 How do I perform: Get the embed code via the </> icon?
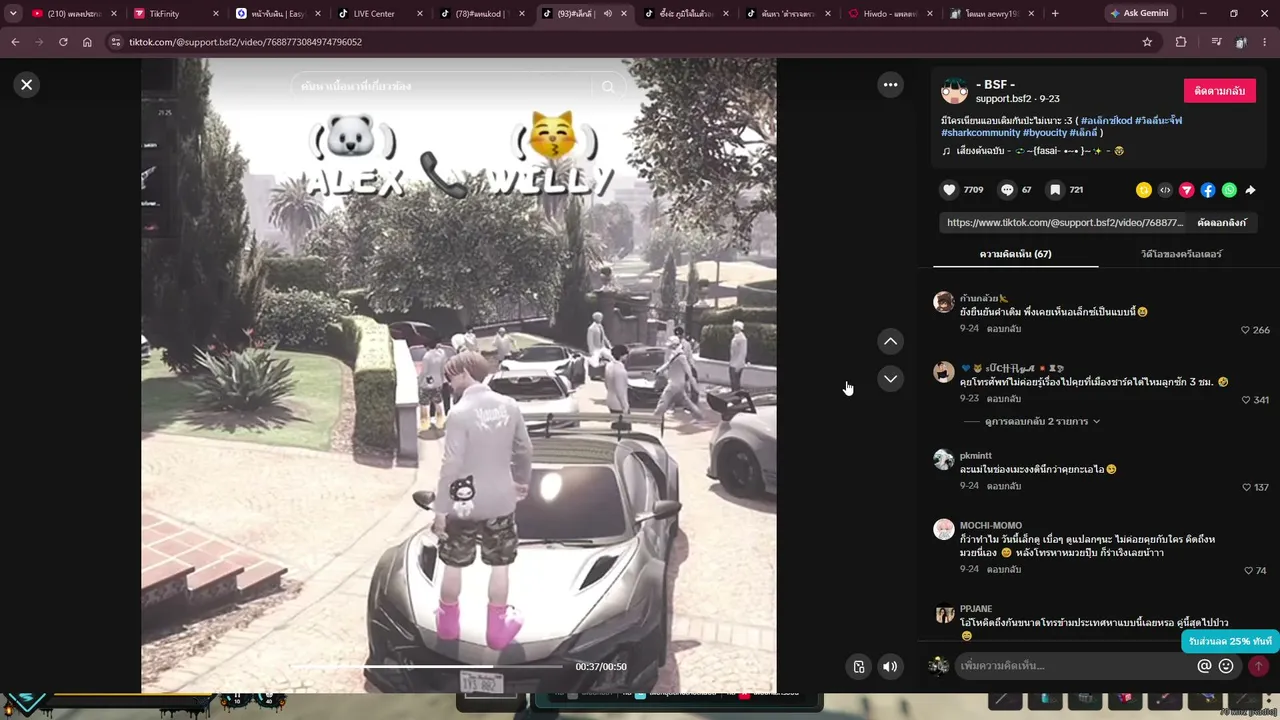[1165, 190]
